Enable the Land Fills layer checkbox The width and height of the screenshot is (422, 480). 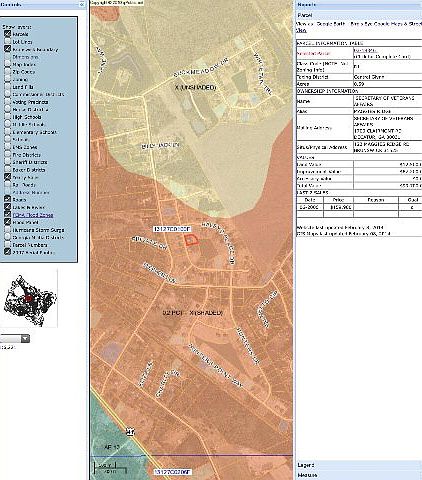(x=8, y=87)
